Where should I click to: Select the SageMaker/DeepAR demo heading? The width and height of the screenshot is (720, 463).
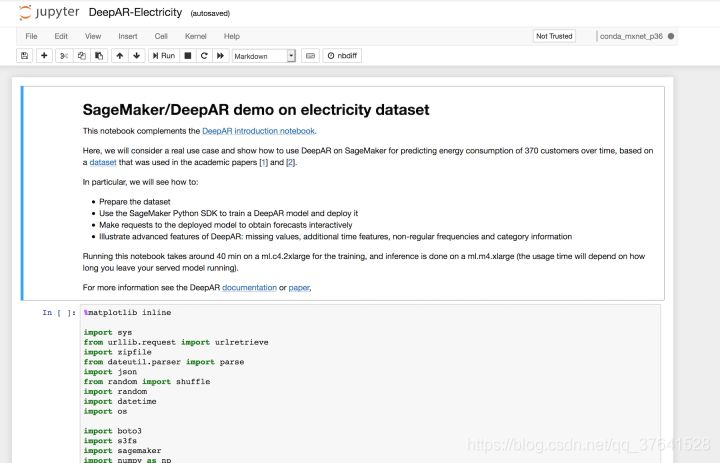click(x=256, y=110)
